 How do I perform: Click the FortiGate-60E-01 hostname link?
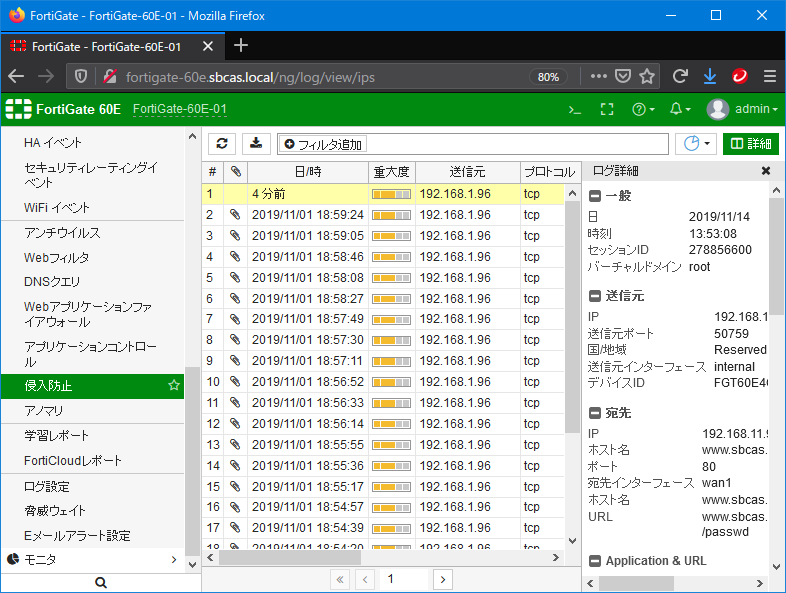[x=179, y=109]
